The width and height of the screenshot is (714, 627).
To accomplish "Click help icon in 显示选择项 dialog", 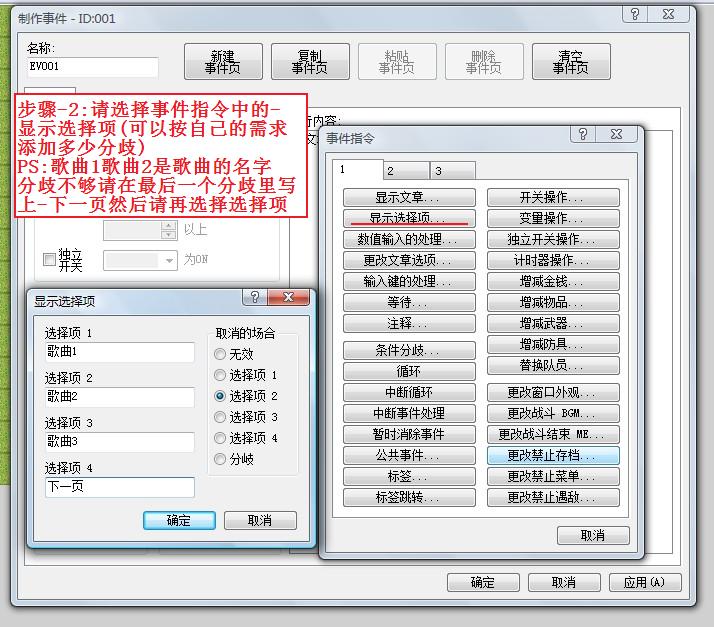I will coord(255,297).
